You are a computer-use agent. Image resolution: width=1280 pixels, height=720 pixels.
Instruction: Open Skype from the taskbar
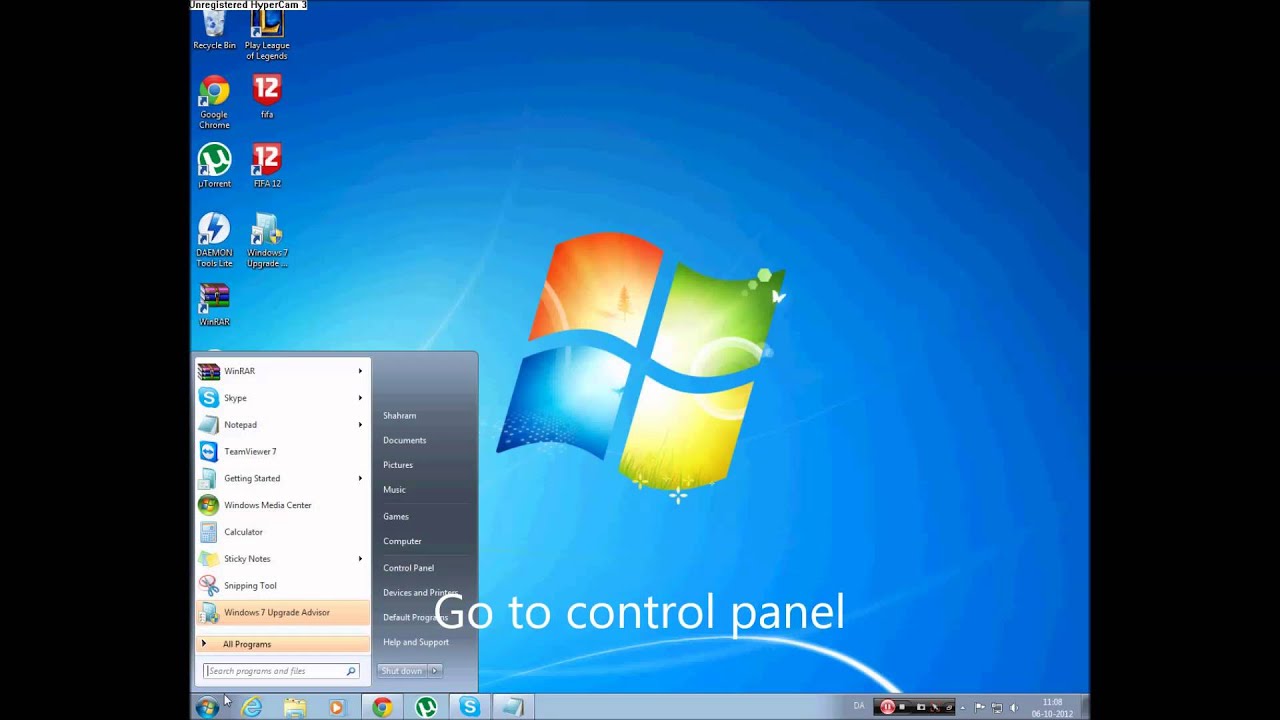pyautogui.click(x=469, y=707)
